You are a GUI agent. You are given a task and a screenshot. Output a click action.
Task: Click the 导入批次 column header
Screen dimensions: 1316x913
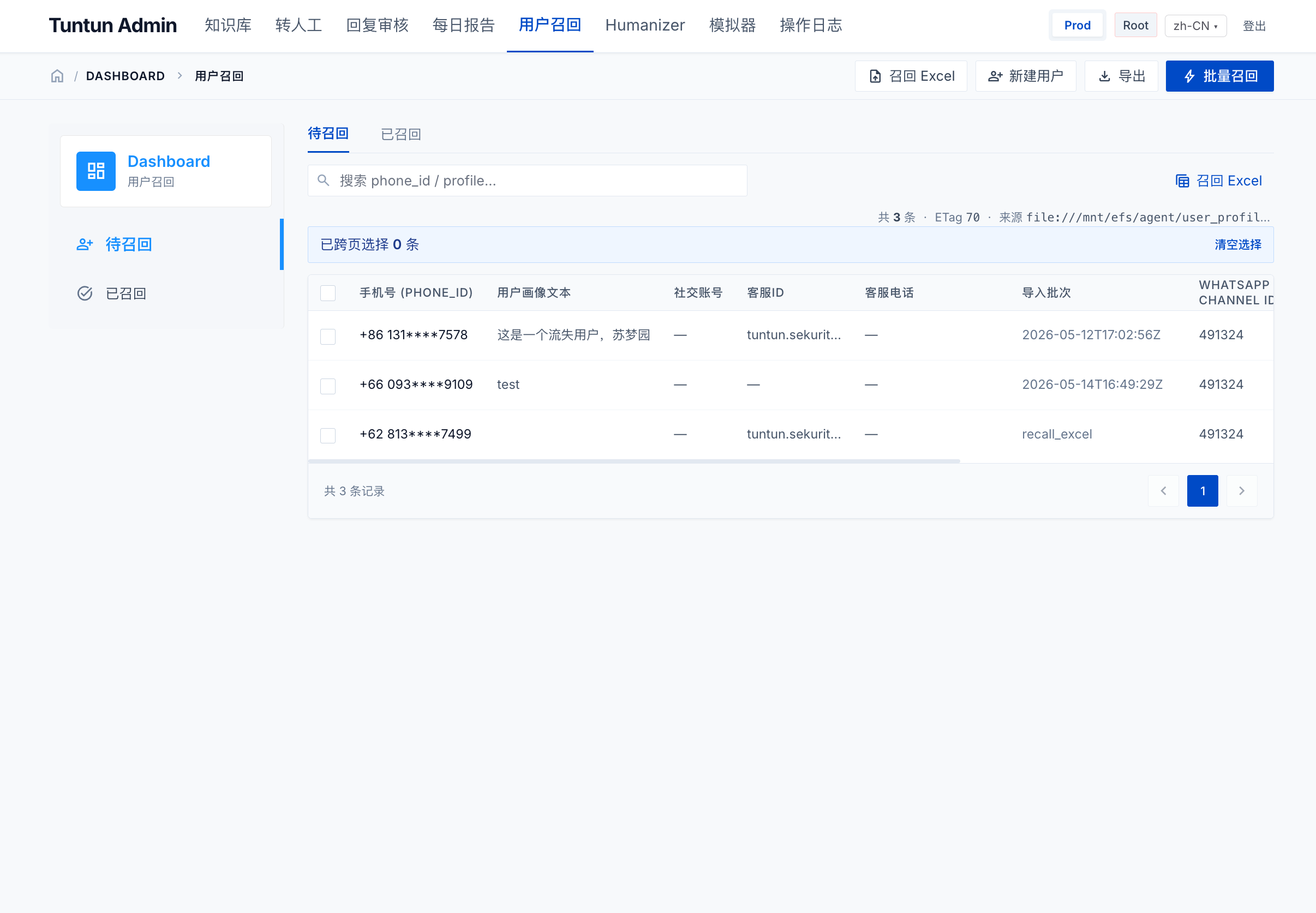pyautogui.click(x=1046, y=293)
